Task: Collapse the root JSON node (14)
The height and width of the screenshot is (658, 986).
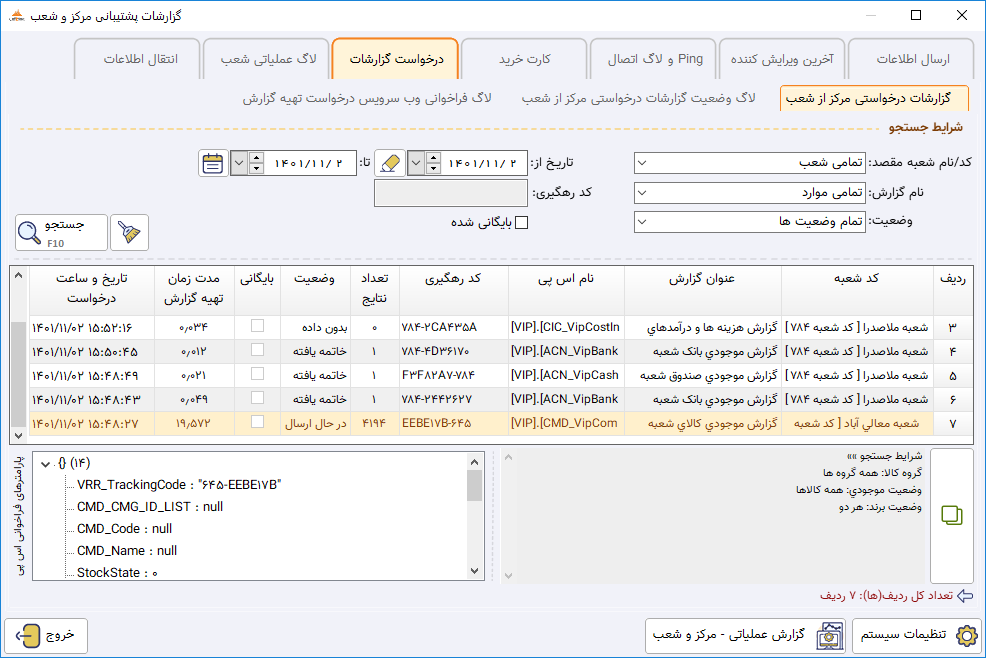Action: [x=45, y=464]
